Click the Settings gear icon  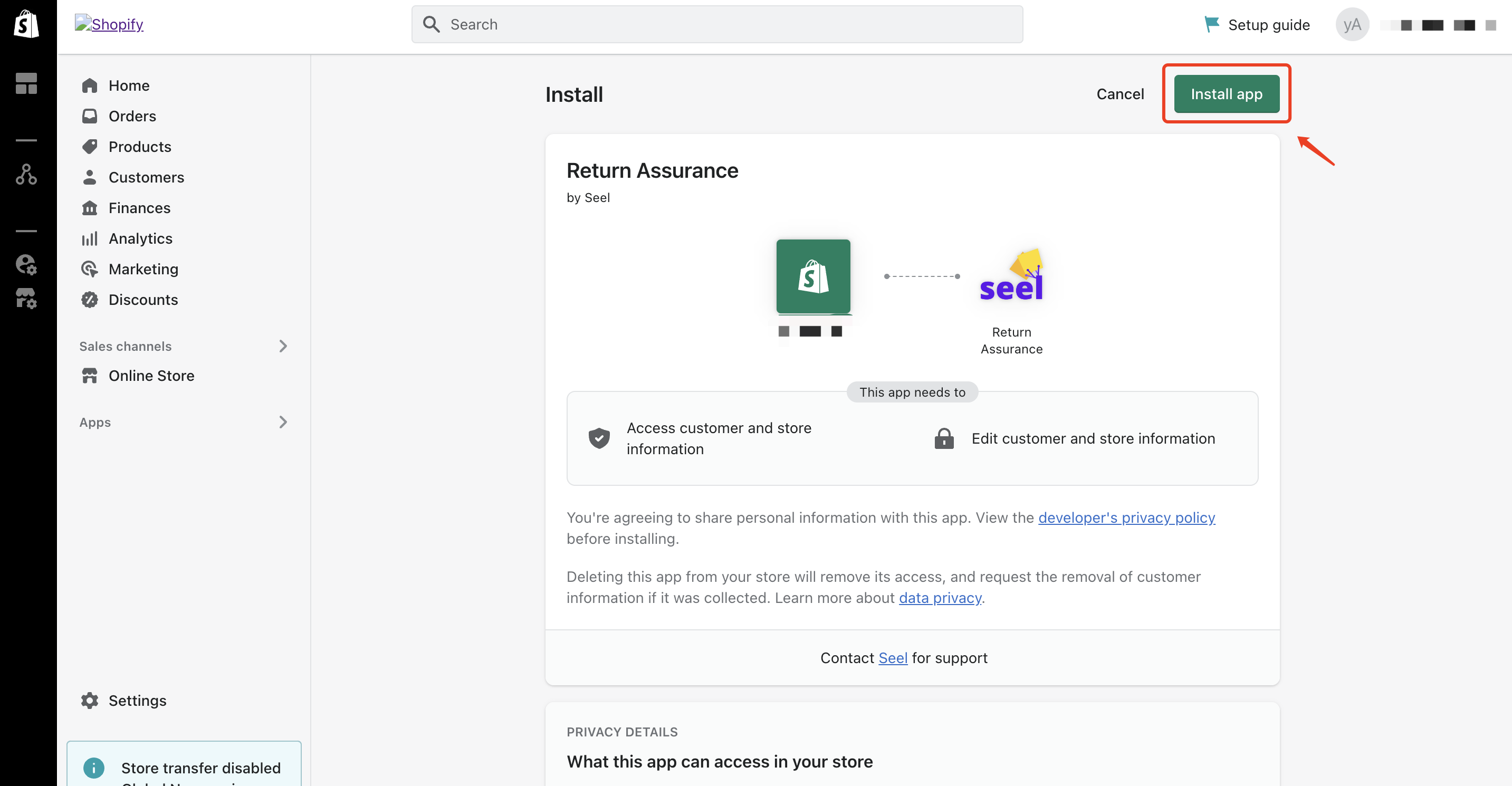click(x=90, y=701)
